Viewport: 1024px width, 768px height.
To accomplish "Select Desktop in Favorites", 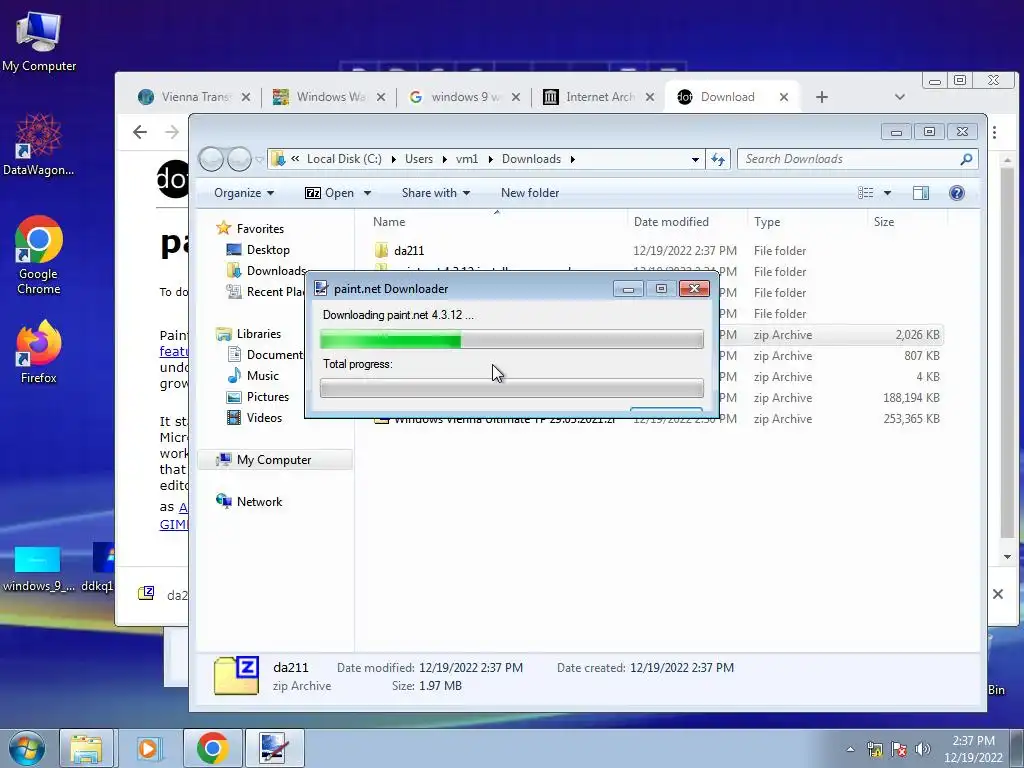I will tap(268, 249).
